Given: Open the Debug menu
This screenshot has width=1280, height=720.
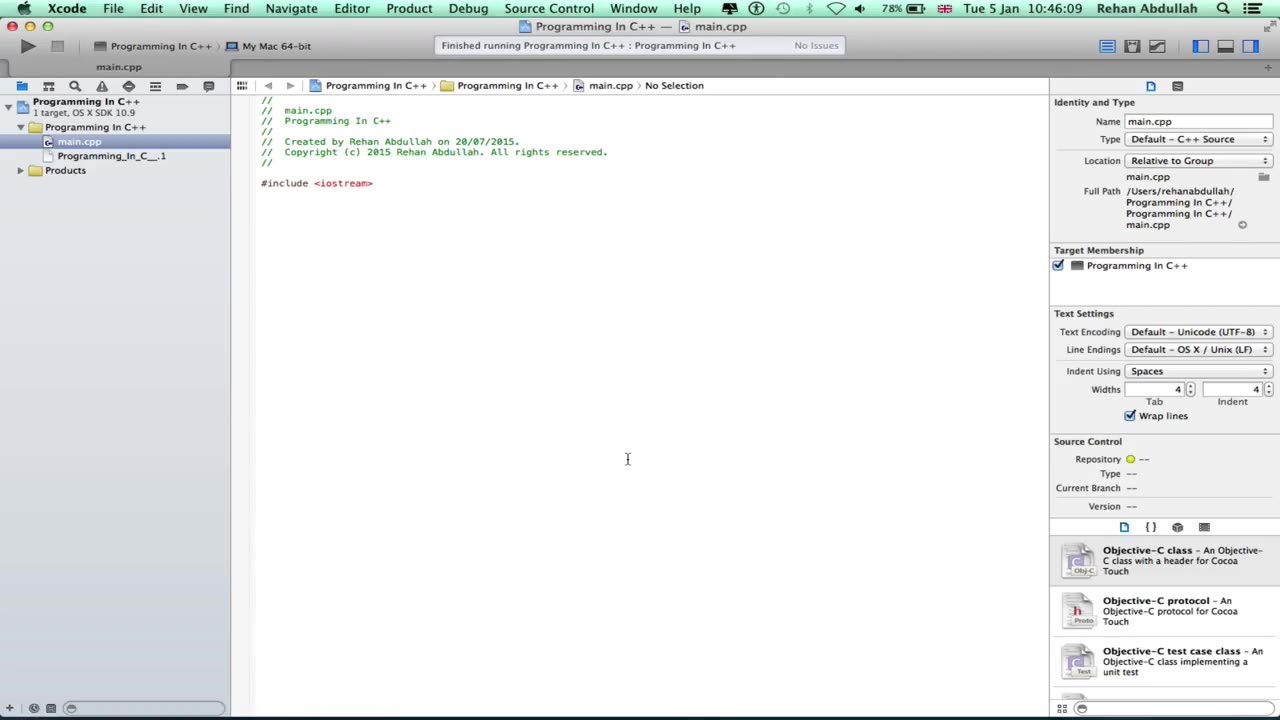Looking at the screenshot, I should click(x=468, y=8).
